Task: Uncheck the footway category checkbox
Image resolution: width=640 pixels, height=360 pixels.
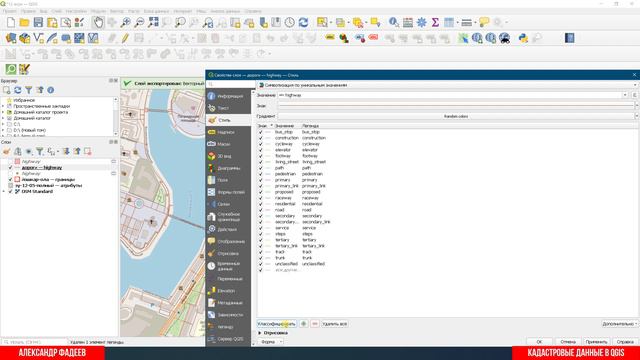Action: pos(260,156)
